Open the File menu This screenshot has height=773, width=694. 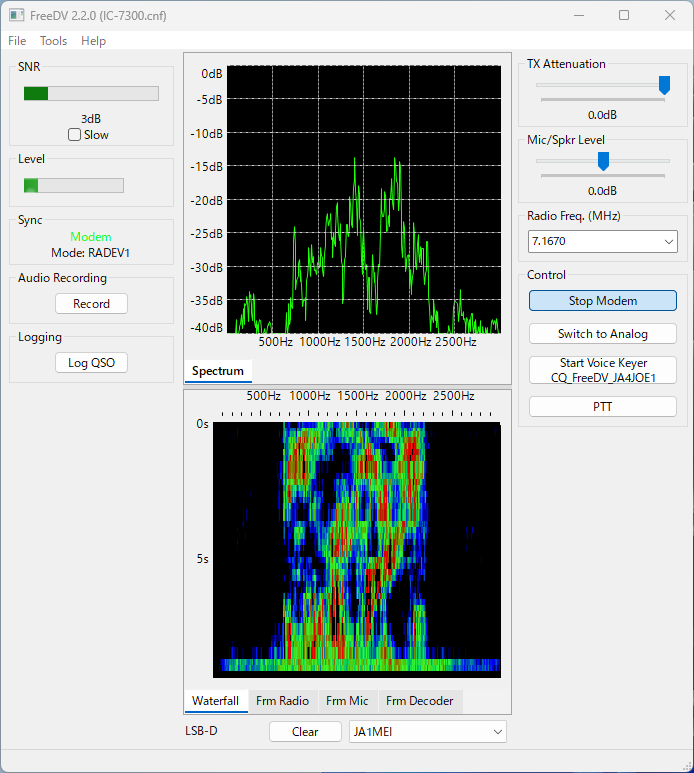click(x=17, y=41)
